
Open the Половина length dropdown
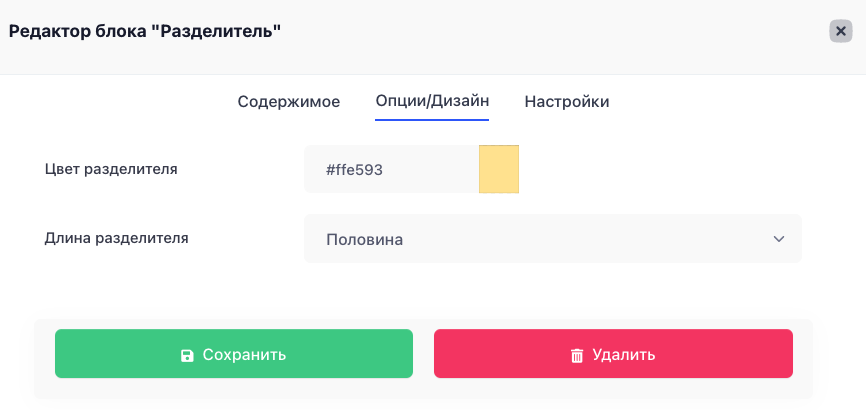552,239
